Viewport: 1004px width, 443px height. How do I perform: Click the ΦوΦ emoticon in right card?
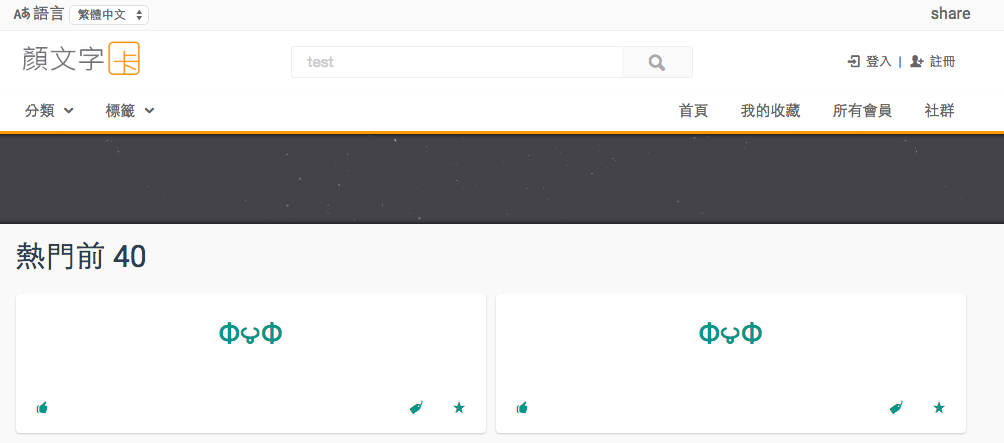[x=731, y=334]
